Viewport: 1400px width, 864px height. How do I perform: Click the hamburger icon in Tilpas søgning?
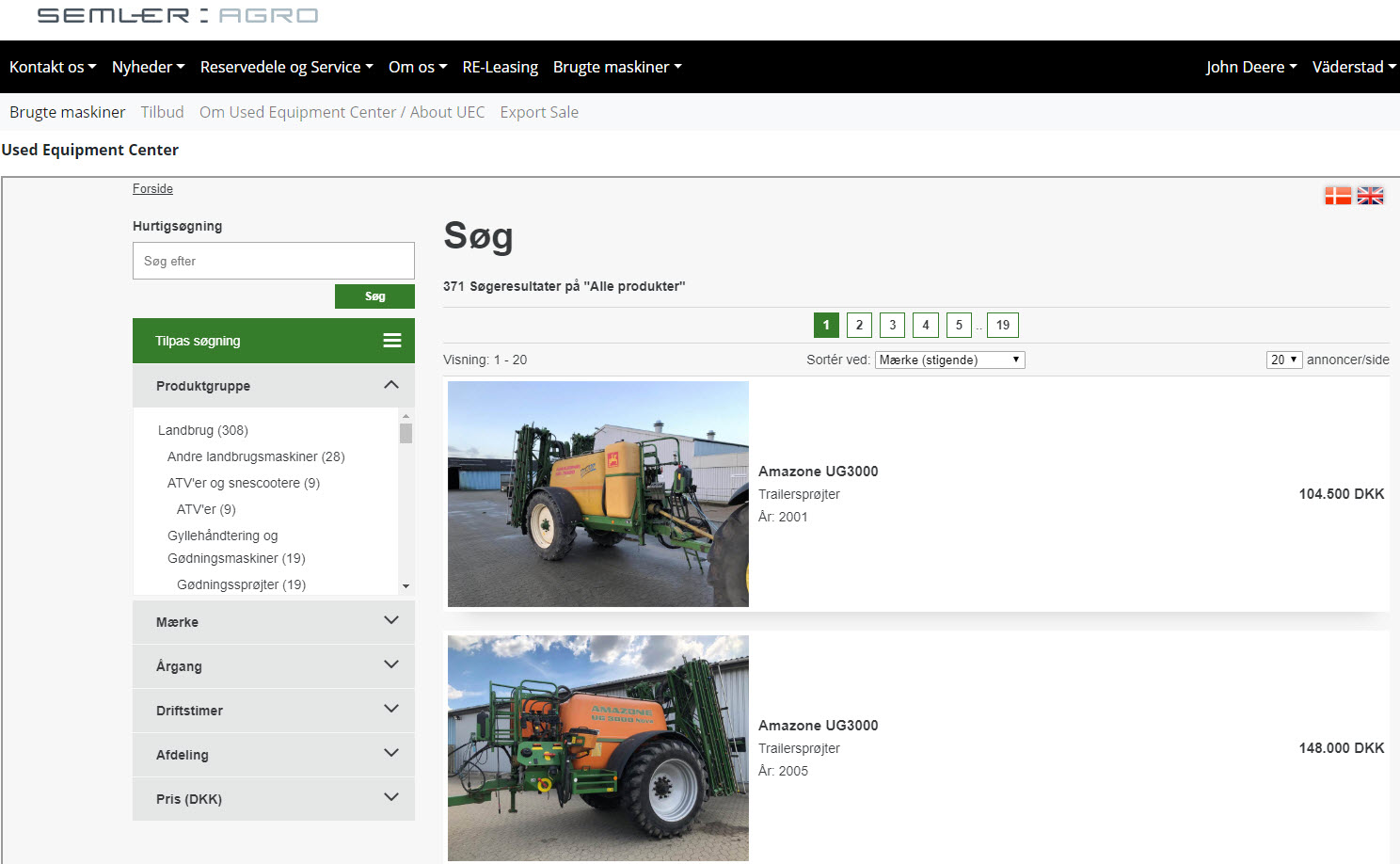392,341
